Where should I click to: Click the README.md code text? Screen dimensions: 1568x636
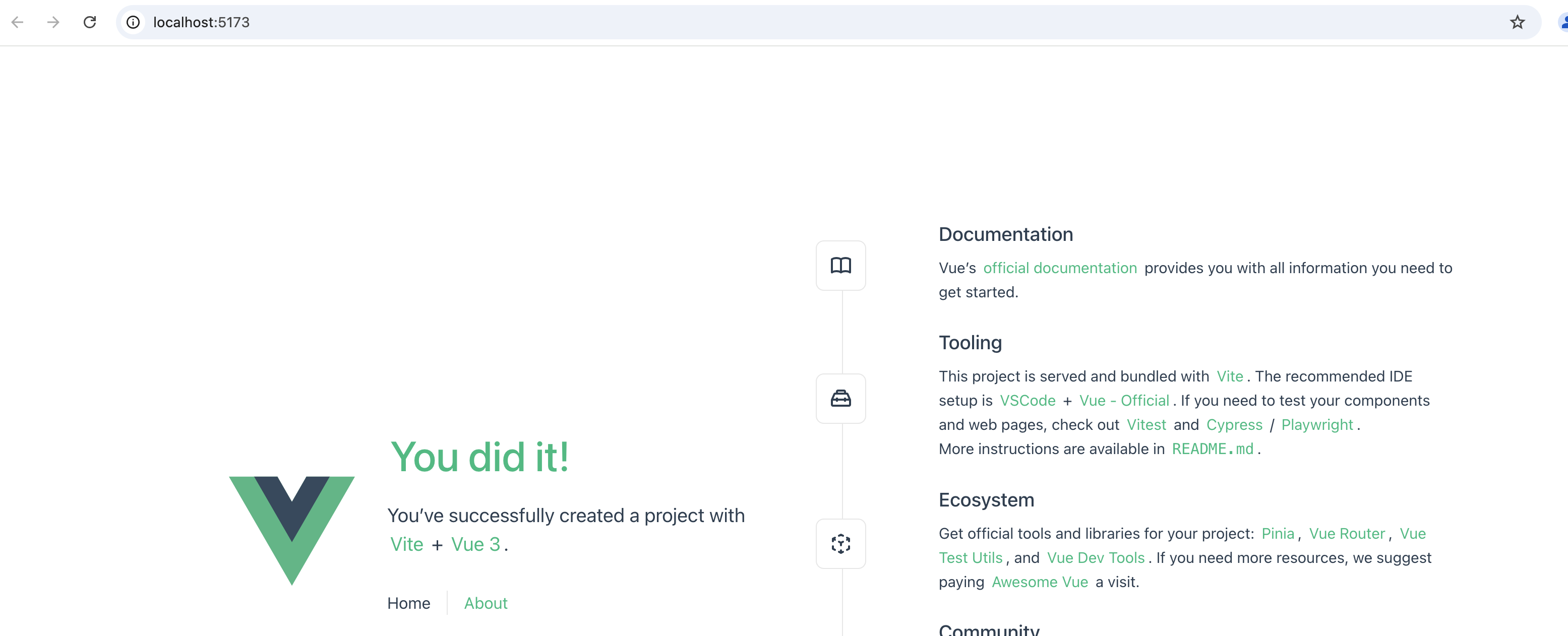1213,449
